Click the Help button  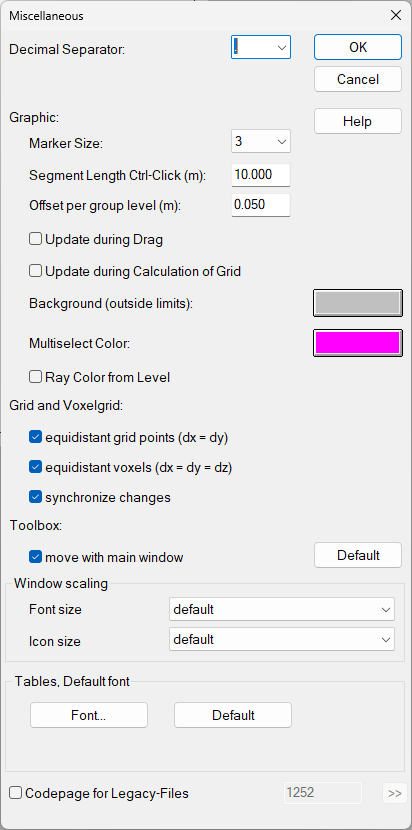coord(358,121)
